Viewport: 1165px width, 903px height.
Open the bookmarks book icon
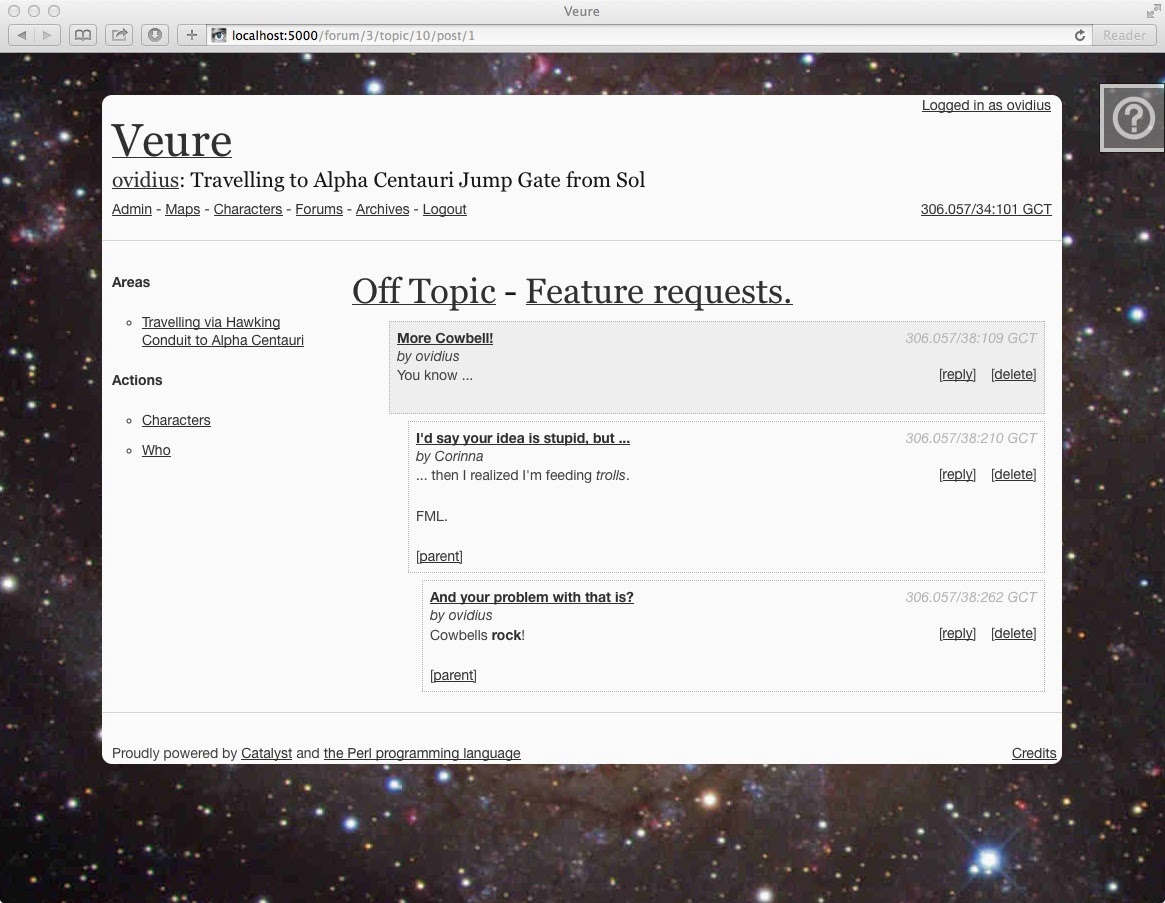coord(82,35)
